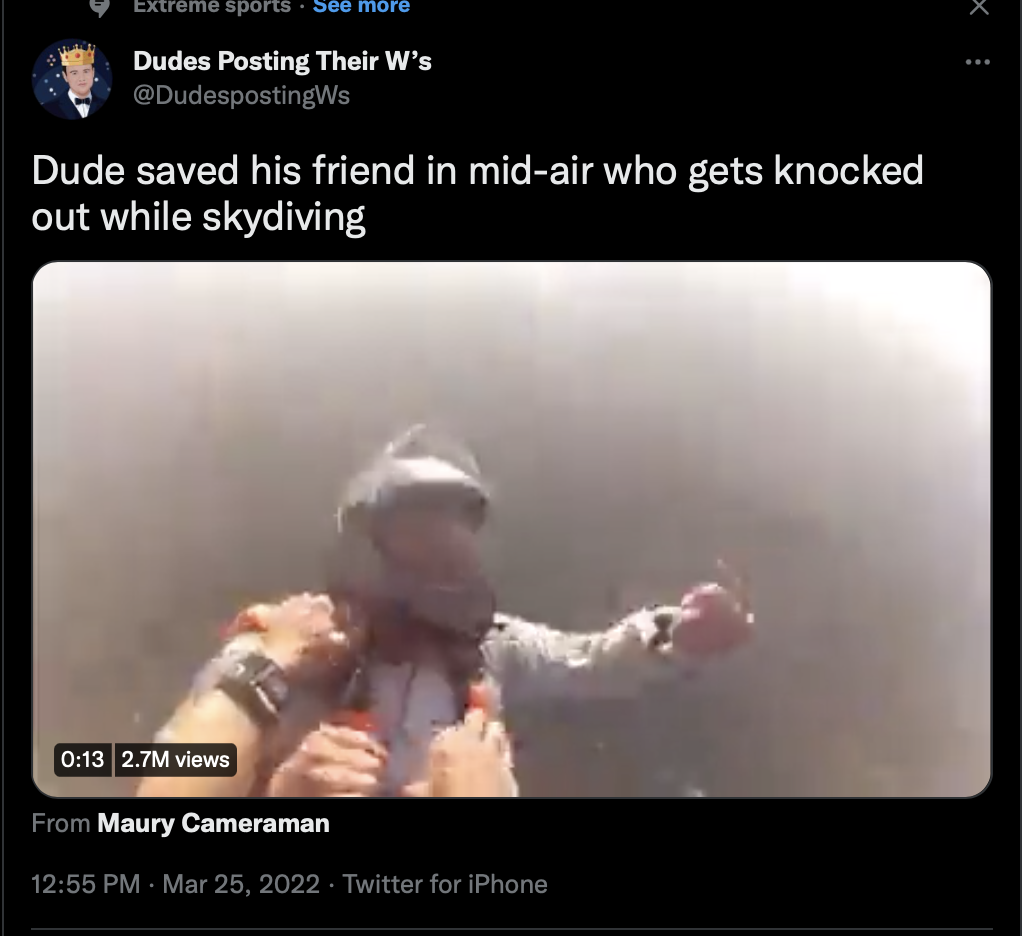Open the 12:55 PM Mar 25, 2022 timestamp
This screenshot has width=1022, height=936.
point(175,885)
